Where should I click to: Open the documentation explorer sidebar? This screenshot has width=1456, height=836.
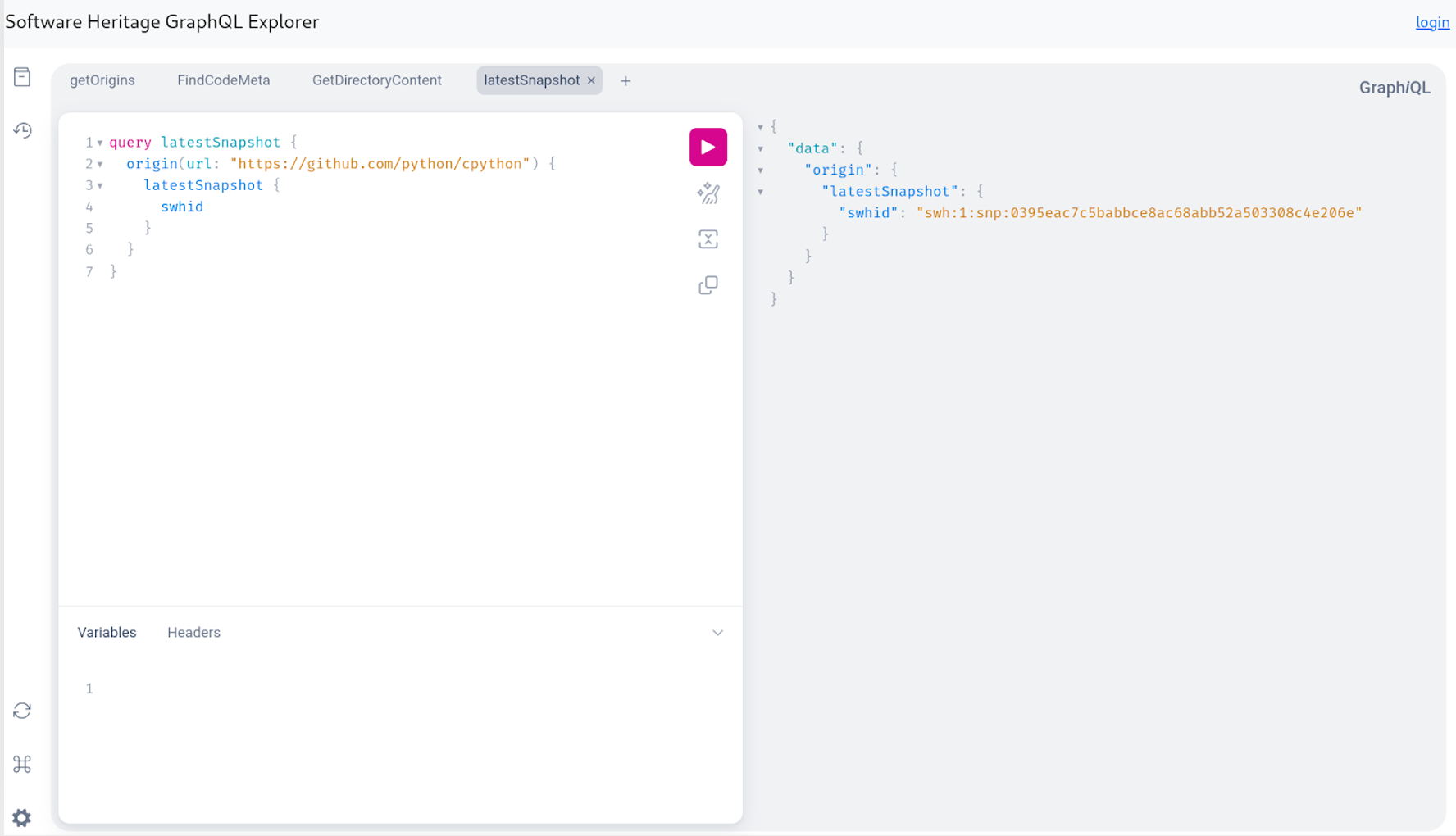[22, 76]
